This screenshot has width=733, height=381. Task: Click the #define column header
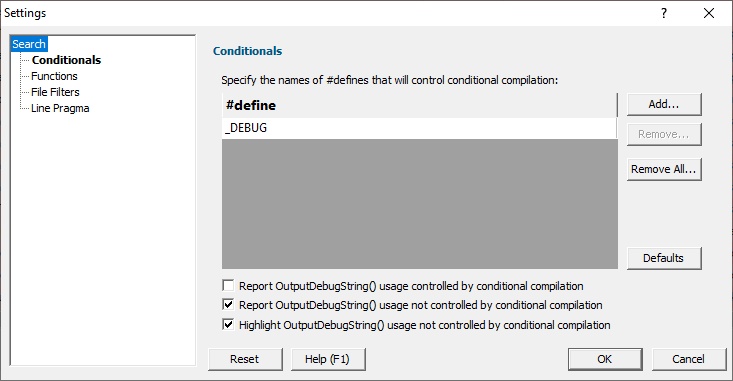[419, 105]
